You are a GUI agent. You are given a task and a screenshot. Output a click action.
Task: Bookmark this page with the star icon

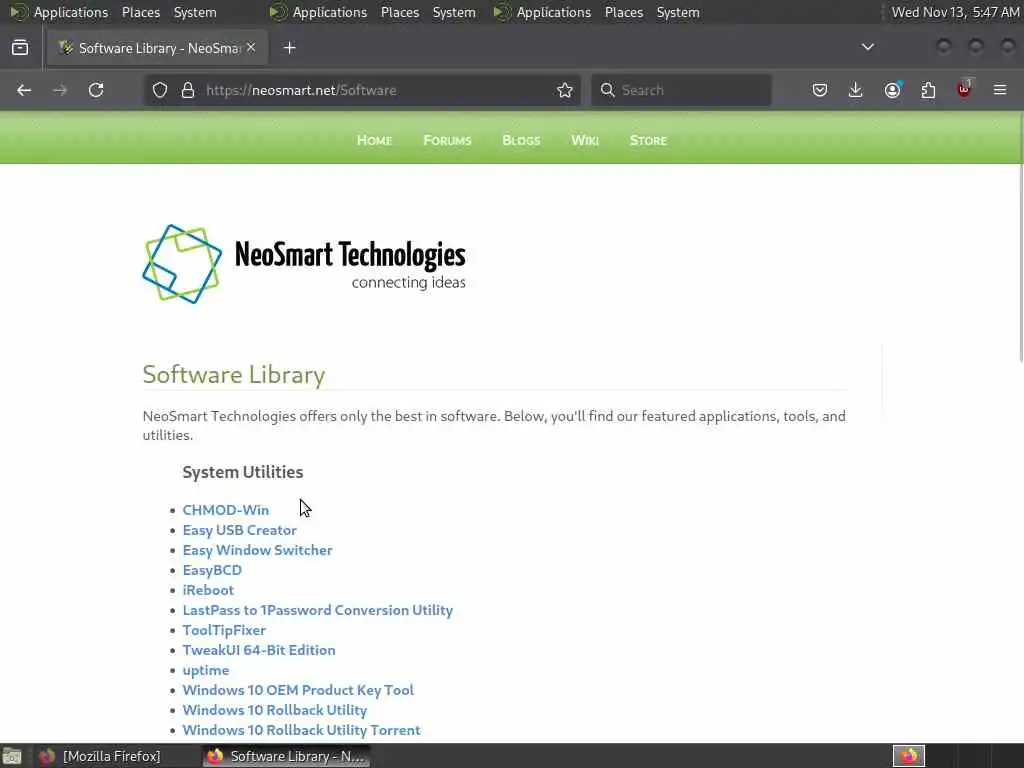(565, 90)
